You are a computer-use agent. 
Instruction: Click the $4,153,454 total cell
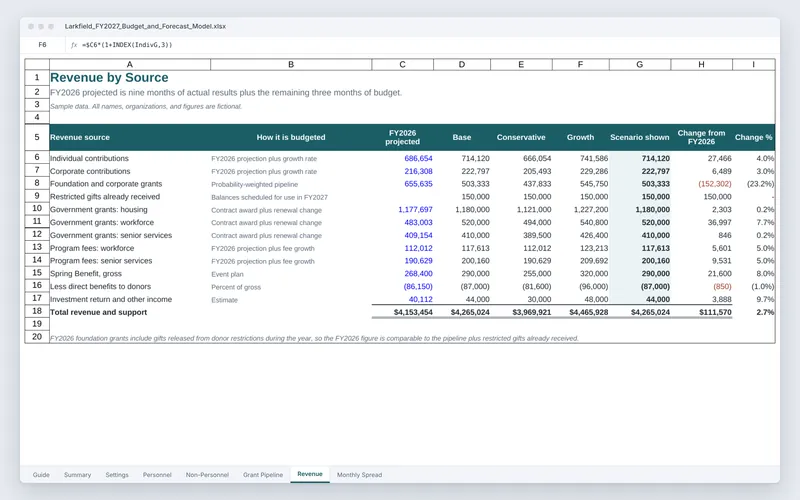pyautogui.click(x=403, y=312)
